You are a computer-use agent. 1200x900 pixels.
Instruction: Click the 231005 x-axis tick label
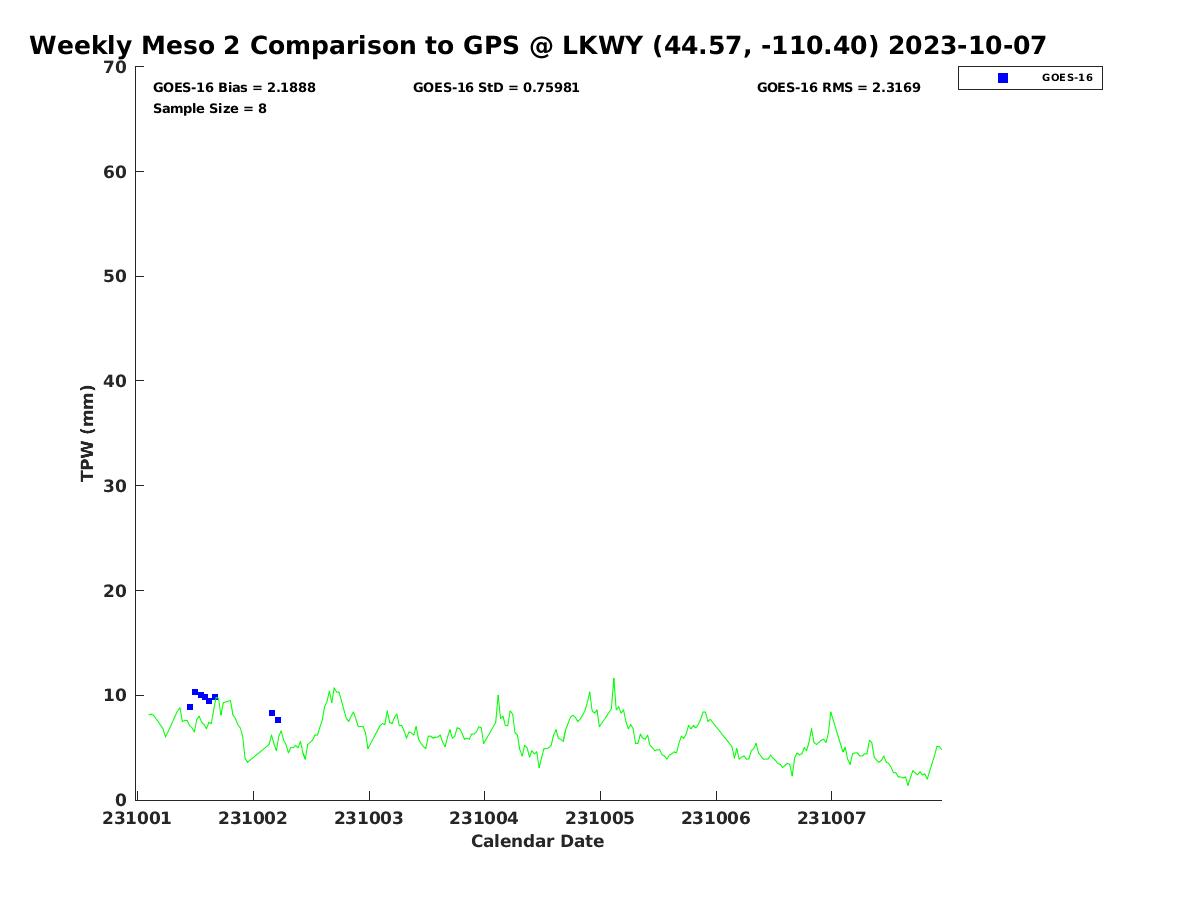[600, 818]
